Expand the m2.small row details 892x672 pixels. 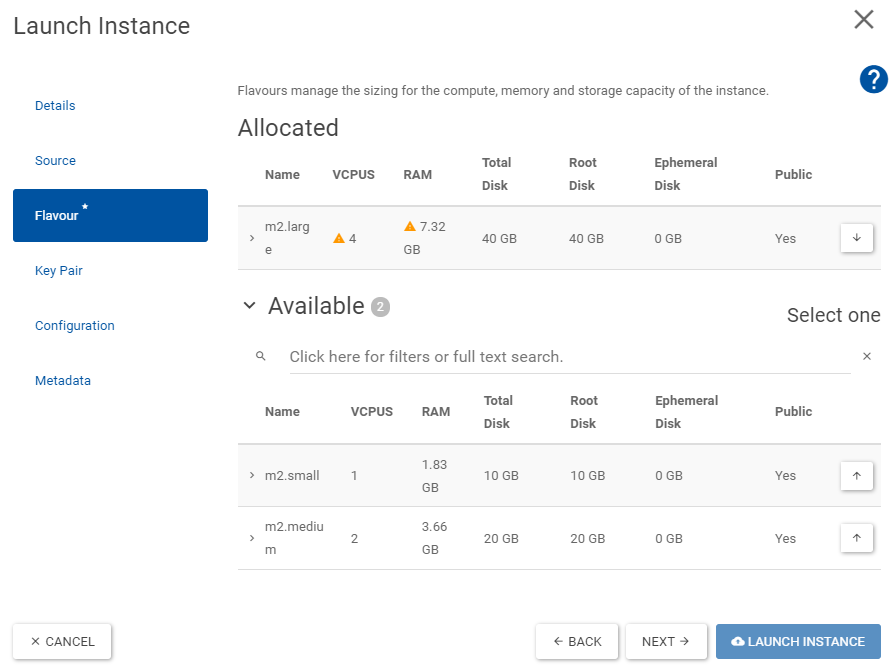(251, 476)
